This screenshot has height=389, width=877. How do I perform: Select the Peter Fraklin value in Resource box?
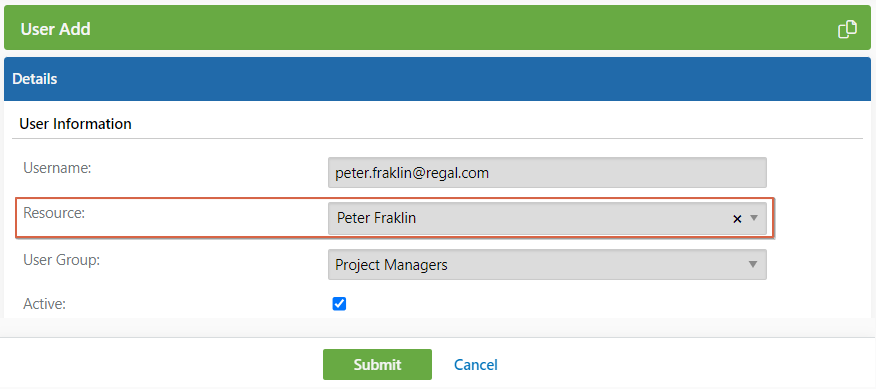376,218
